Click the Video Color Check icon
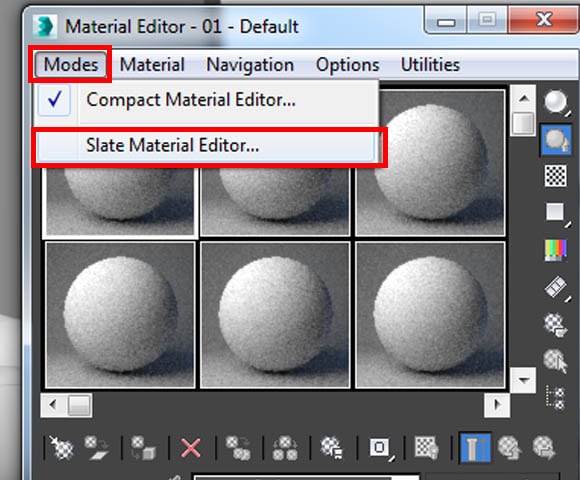The height and width of the screenshot is (480, 580). pos(556,250)
